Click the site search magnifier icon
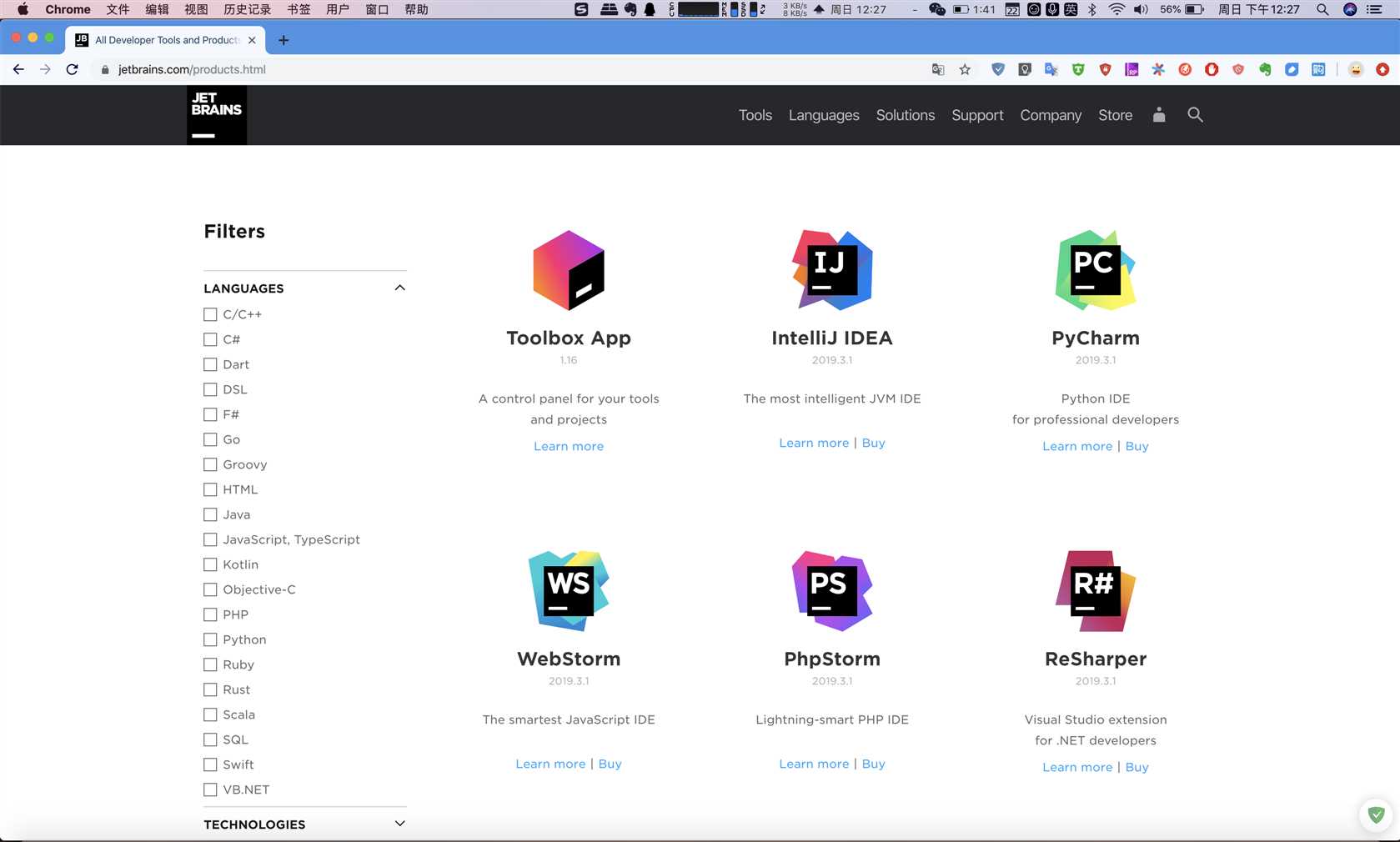Viewport: 1400px width, 842px height. [1195, 115]
